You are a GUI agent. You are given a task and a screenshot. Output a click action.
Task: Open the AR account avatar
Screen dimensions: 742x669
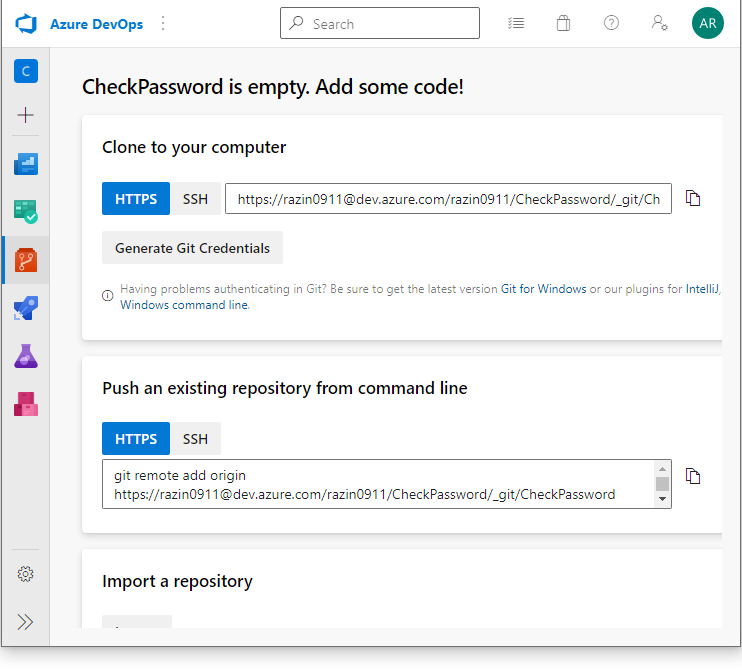tap(707, 23)
